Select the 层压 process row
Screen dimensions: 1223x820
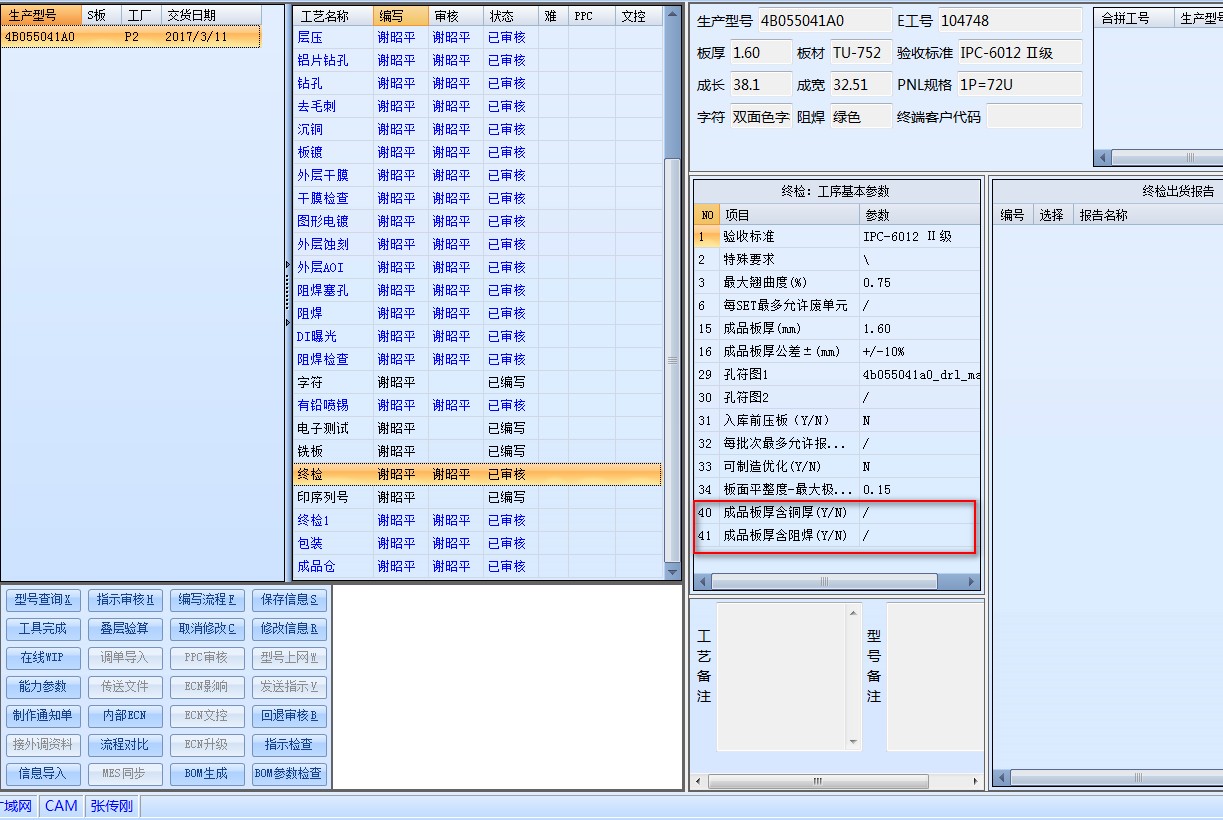(x=478, y=37)
